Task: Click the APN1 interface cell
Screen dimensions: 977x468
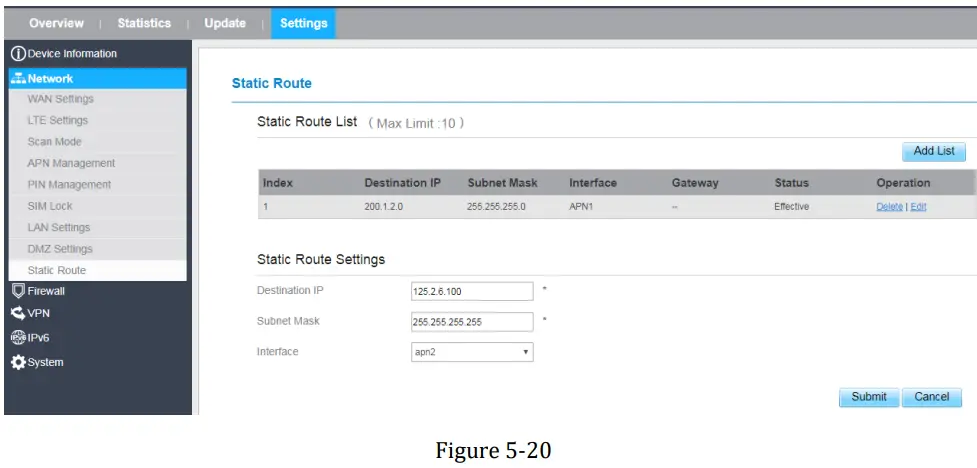Action: [x=580, y=207]
